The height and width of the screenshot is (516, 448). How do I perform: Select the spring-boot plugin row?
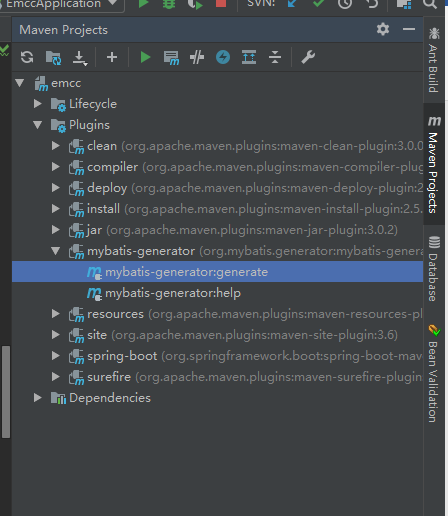click(217, 356)
